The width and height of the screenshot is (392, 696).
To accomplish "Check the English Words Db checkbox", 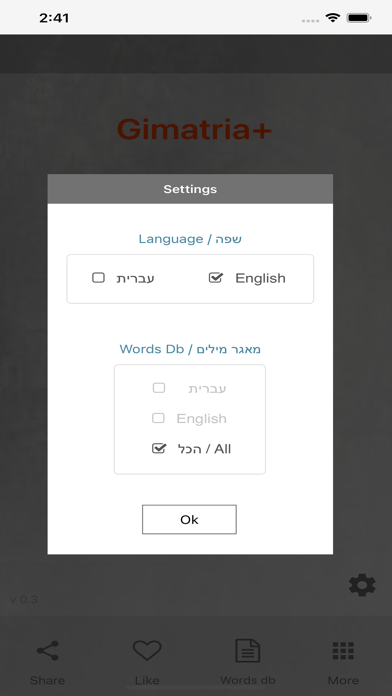I will click(x=158, y=418).
